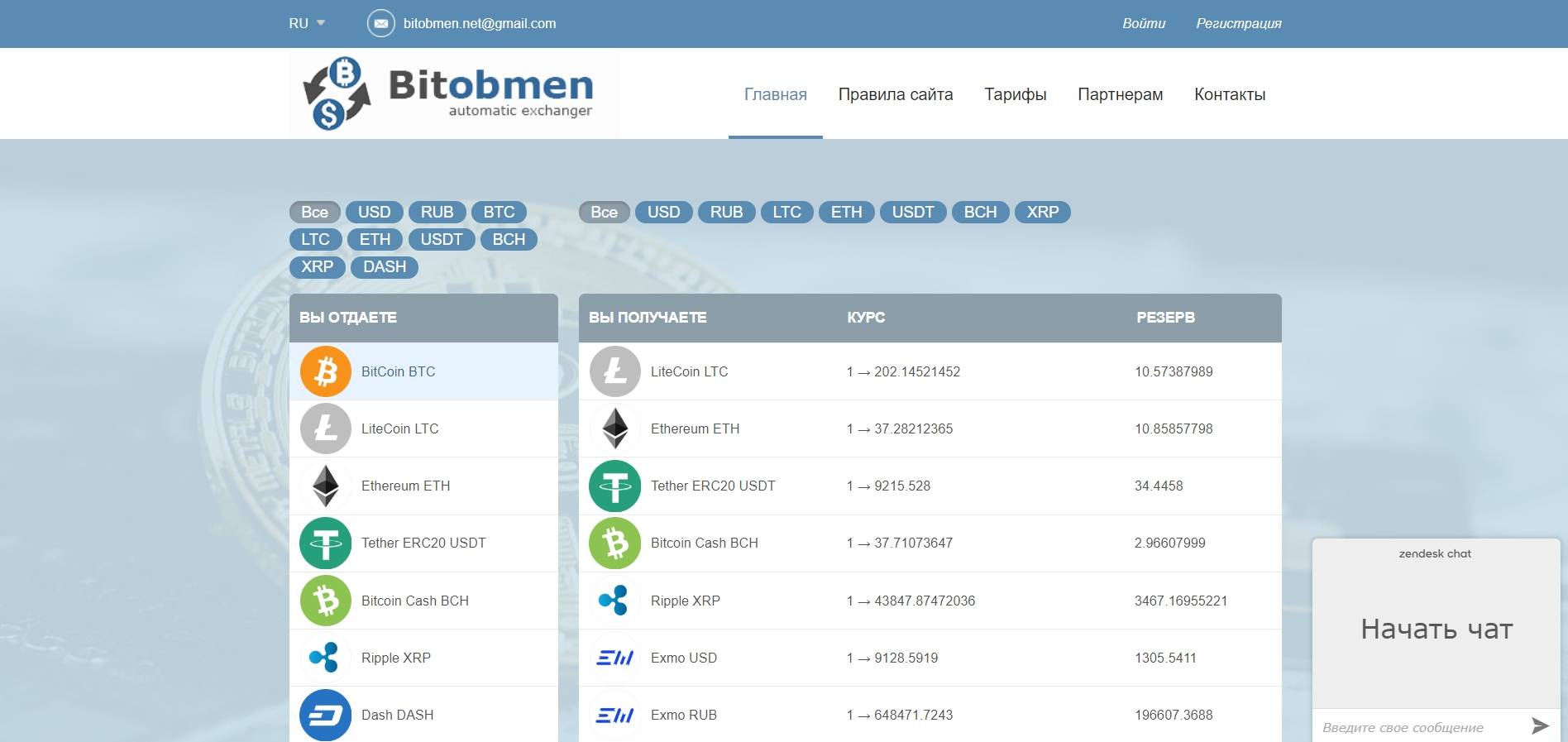The height and width of the screenshot is (742, 1568).
Task: Filter give list by USDT
Action: coord(442,239)
